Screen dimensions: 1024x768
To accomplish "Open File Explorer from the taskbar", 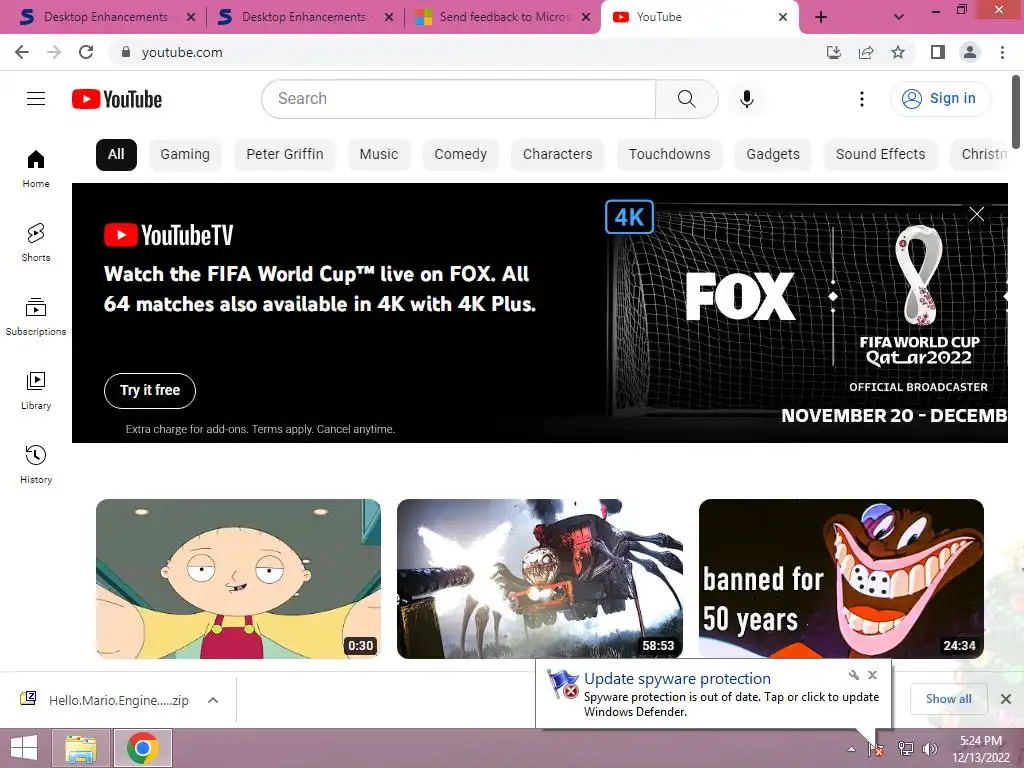I will click(81, 748).
